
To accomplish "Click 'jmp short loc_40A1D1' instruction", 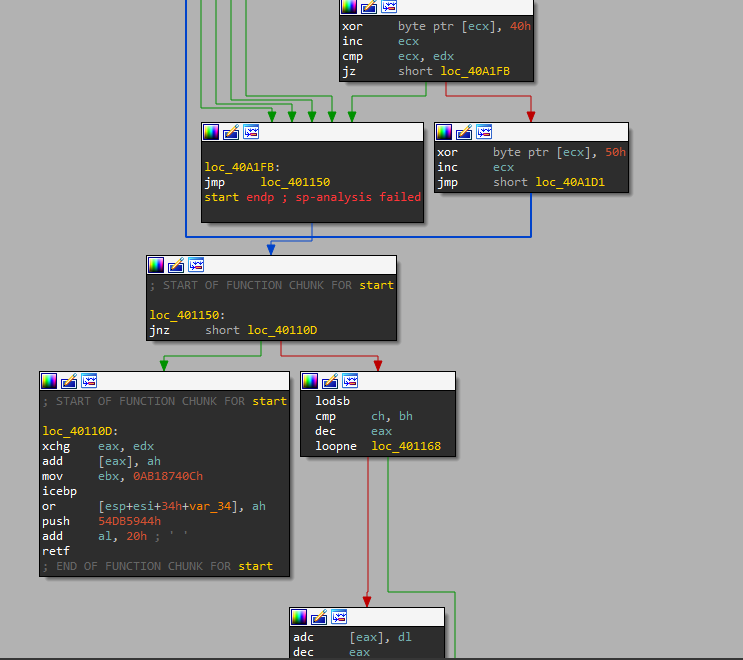I will (x=521, y=182).
